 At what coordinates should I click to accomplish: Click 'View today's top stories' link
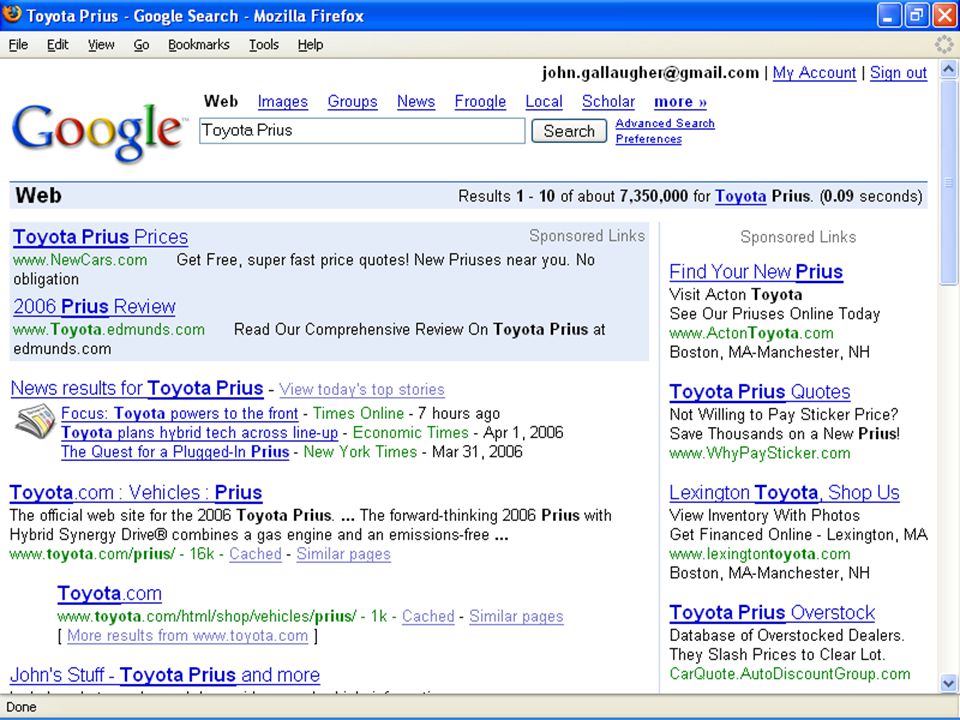pyautogui.click(x=362, y=389)
